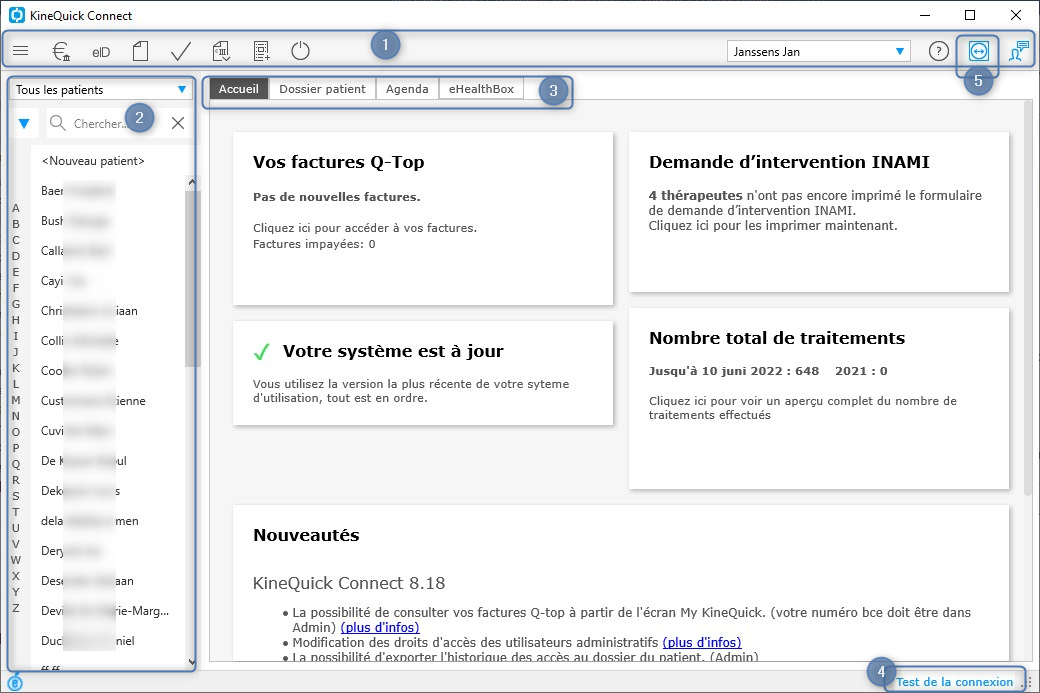Open 'Demande d'intervention INAMI' card
The image size is (1040, 693).
coord(819,212)
